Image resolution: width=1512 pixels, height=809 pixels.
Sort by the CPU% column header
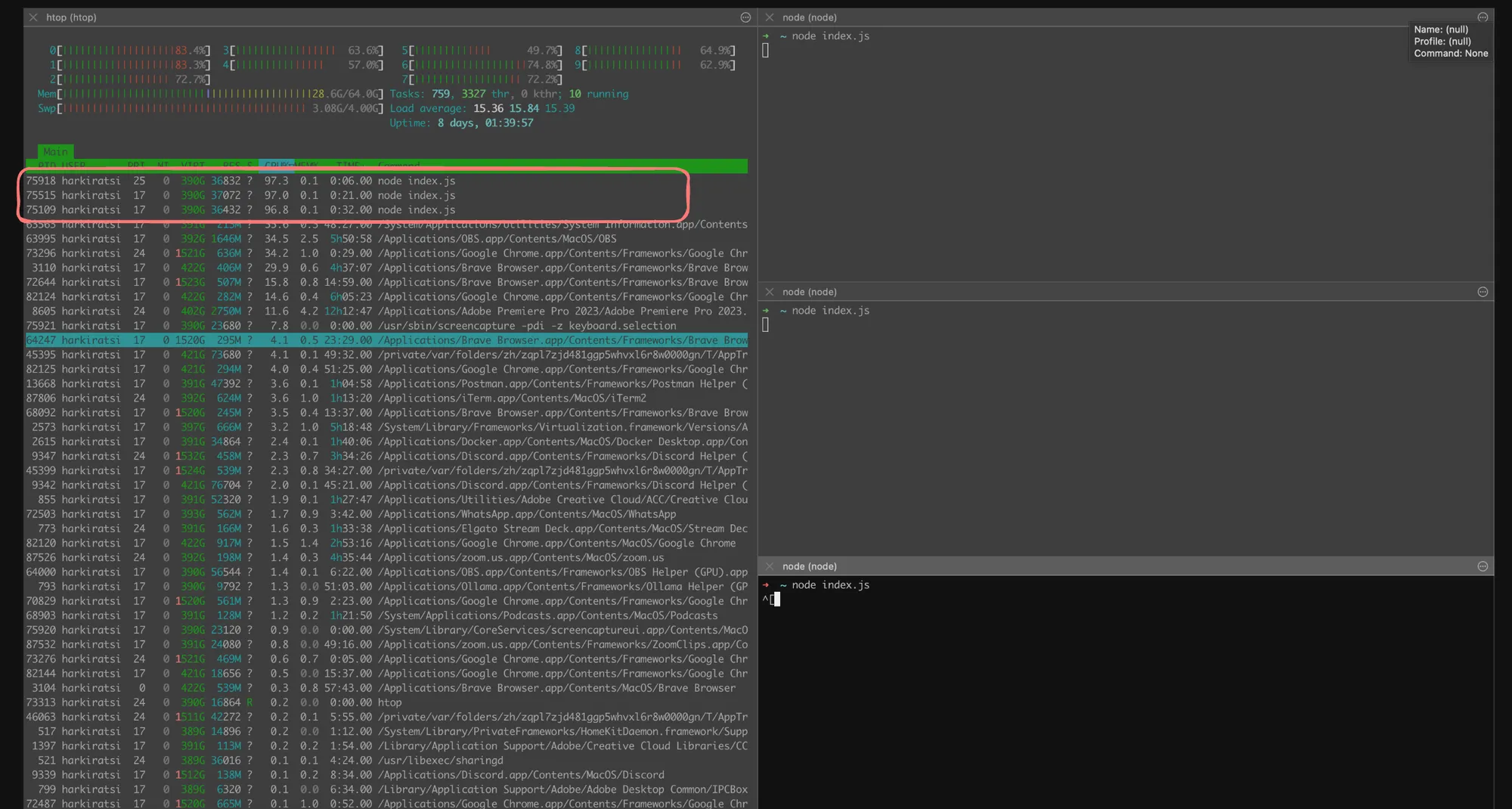pyautogui.click(x=276, y=166)
